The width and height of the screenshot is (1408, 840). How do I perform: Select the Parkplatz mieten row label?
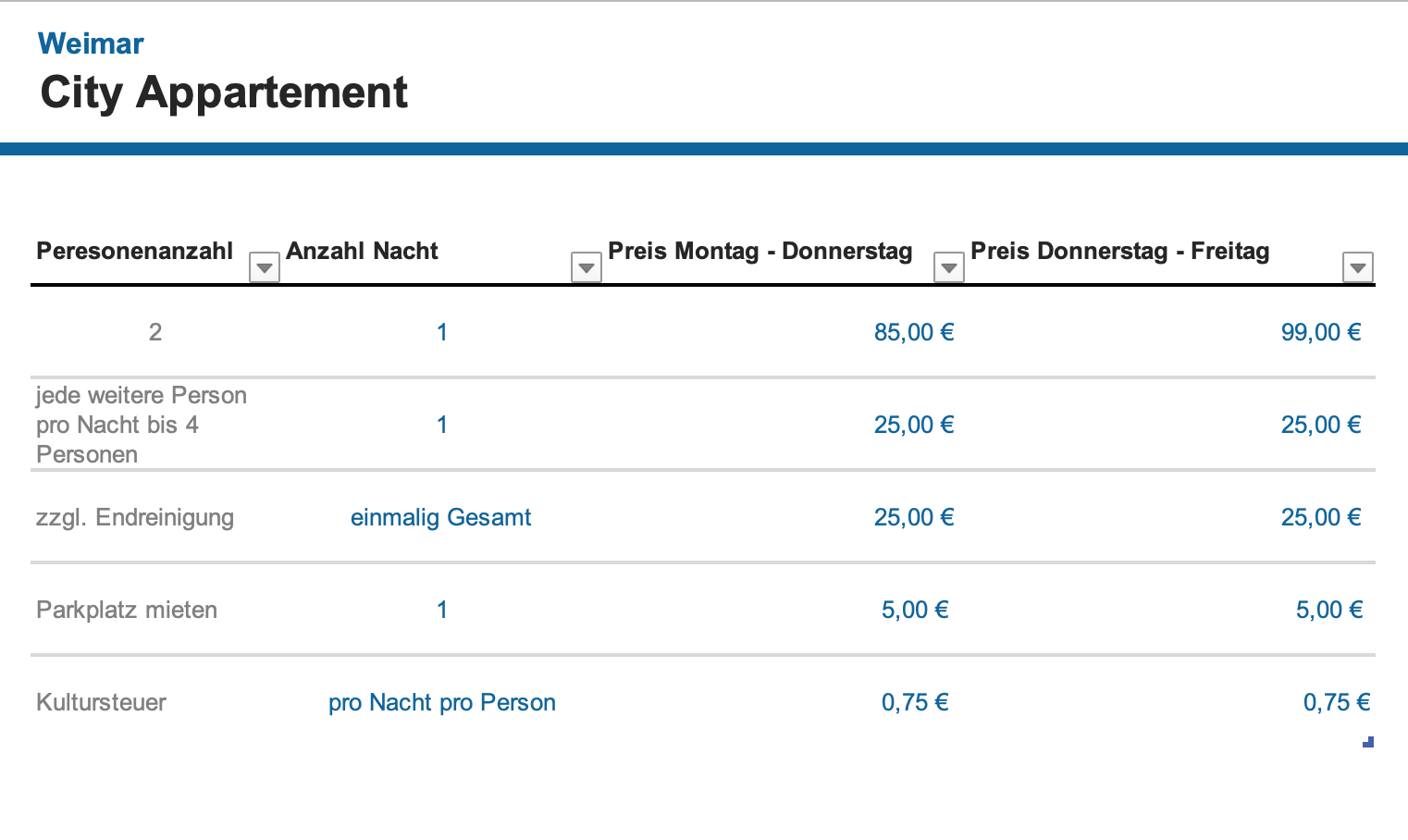click(127, 610)
